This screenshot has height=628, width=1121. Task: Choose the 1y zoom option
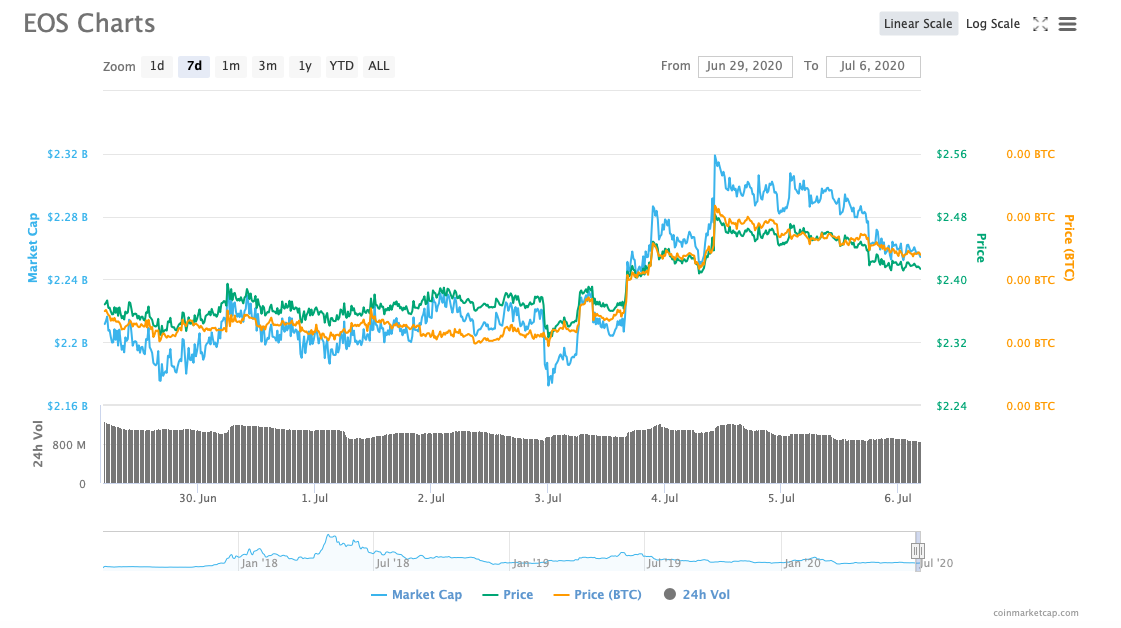pos(305,67)
